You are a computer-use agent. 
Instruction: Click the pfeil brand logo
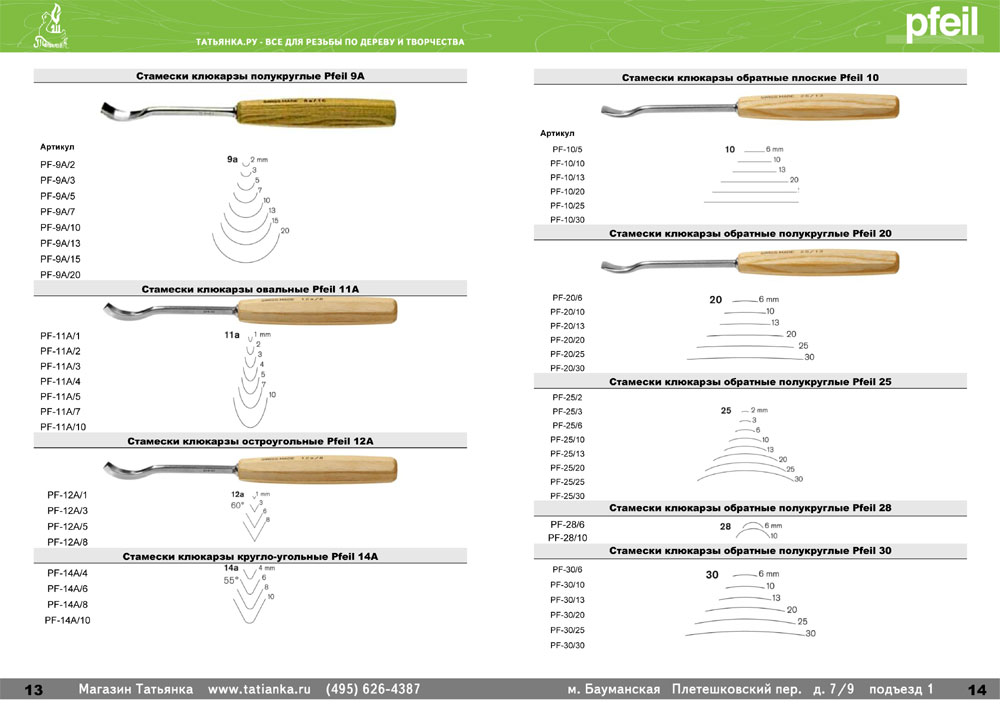pos(941,24)
